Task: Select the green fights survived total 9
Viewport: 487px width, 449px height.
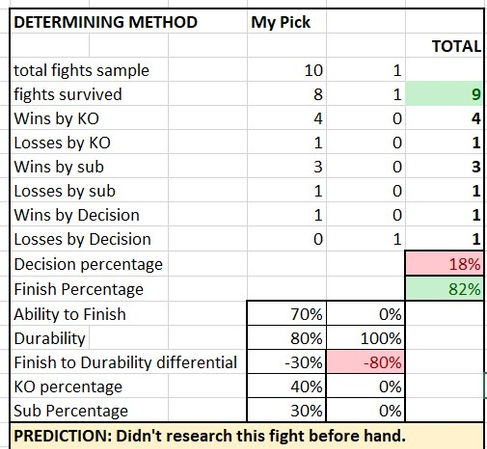Action: 444,94
